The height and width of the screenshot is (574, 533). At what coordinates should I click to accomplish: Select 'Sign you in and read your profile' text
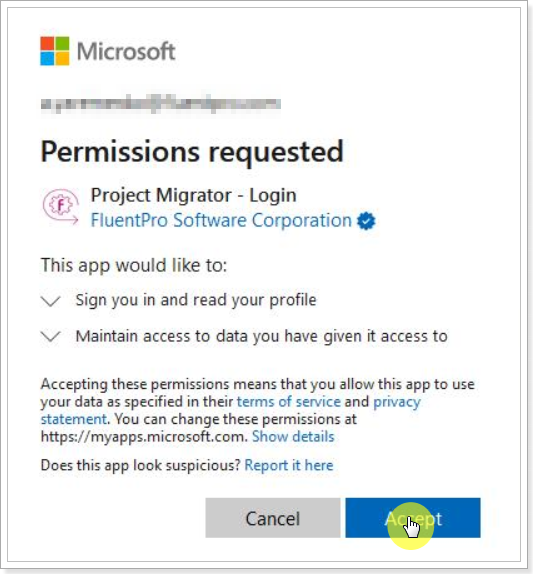(x=196, y=300)
